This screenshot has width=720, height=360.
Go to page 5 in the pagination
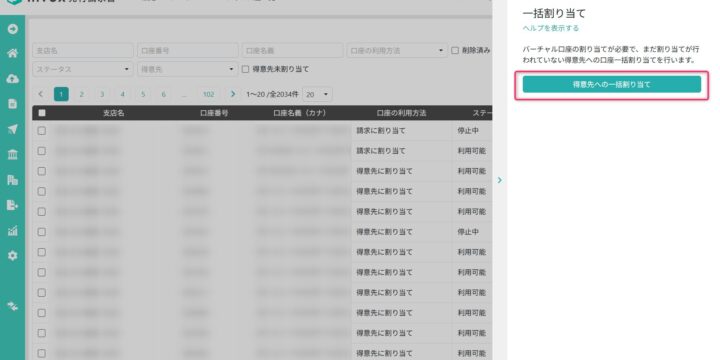pyautogui.click(x=143, y=94)
